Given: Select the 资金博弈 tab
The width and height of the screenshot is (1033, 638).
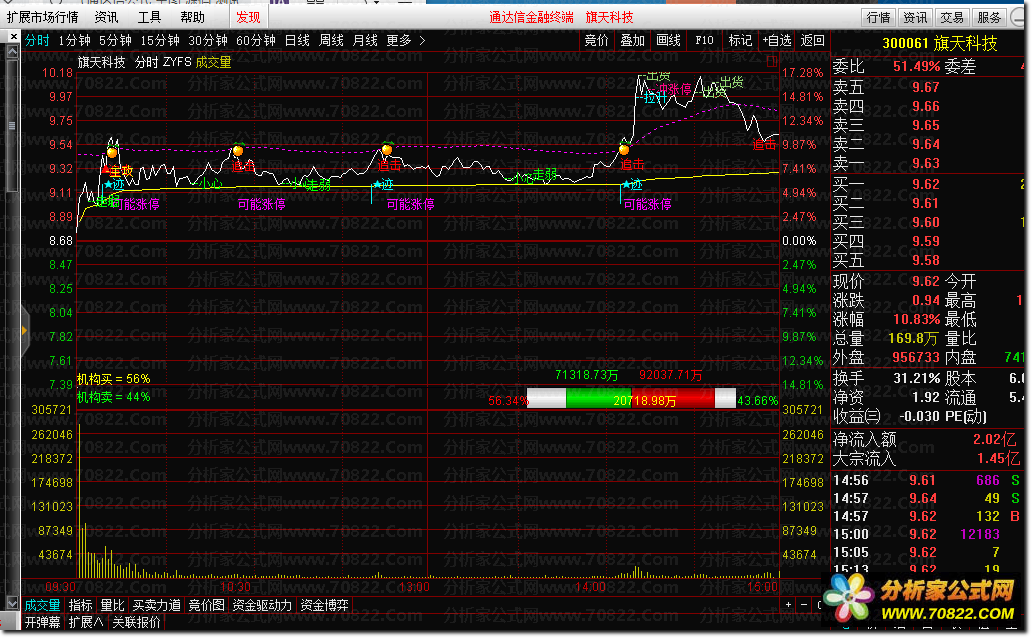Looking at the screenshot, I should (x=324, y=605).
